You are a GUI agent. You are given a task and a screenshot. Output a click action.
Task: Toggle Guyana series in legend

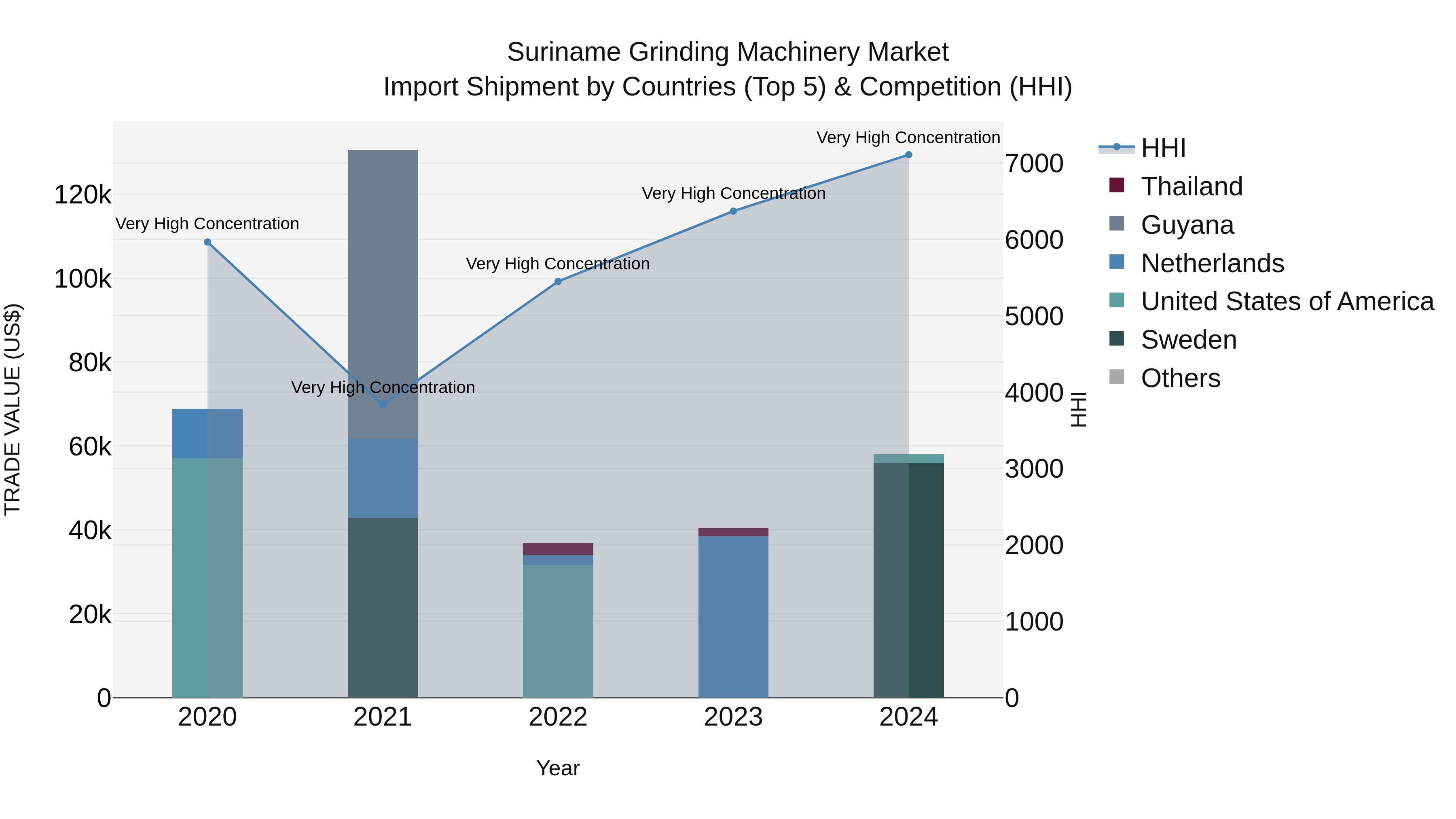point(1171,224)
